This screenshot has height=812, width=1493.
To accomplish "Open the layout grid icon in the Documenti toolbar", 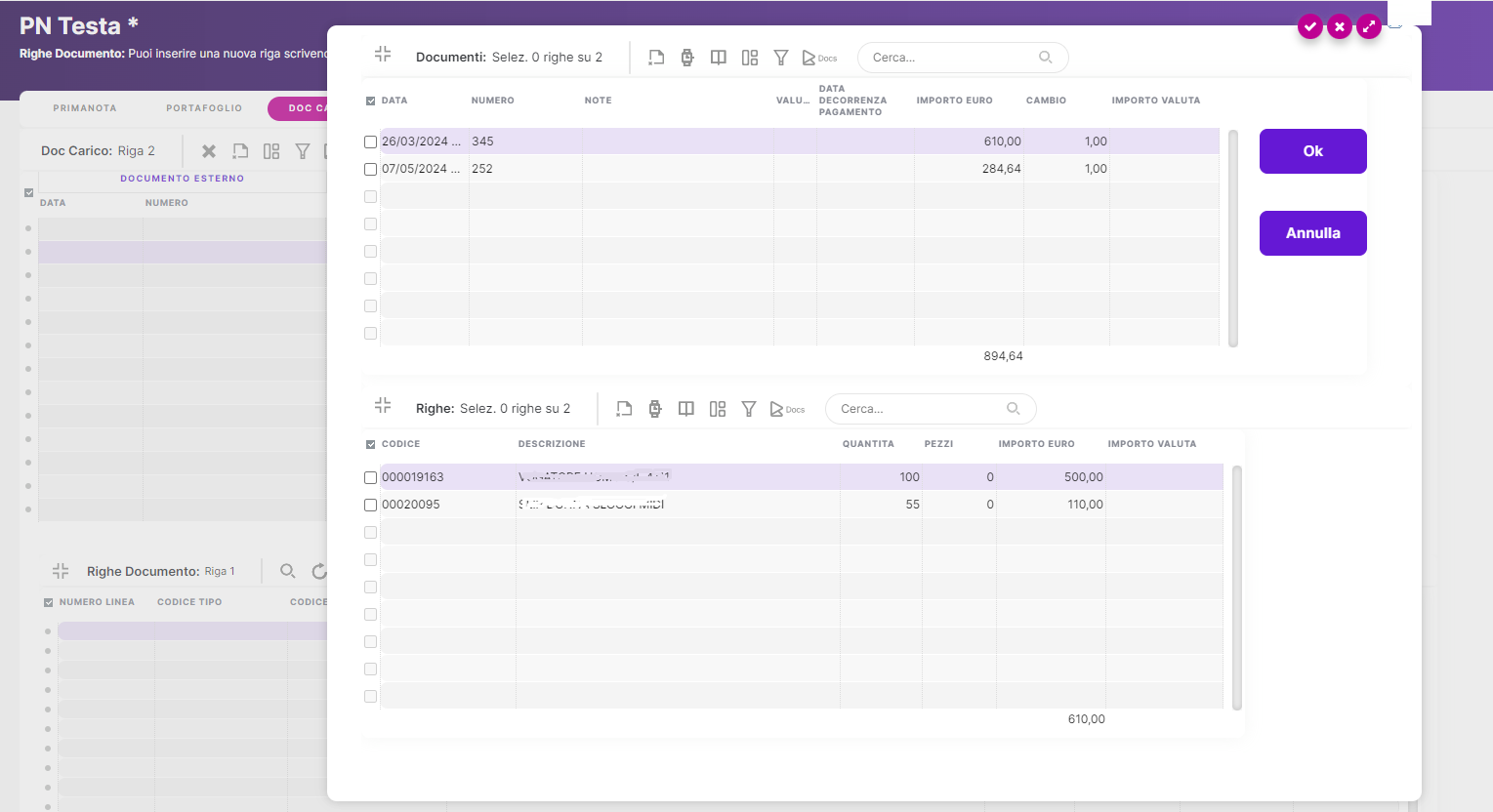I will [750, 58].
